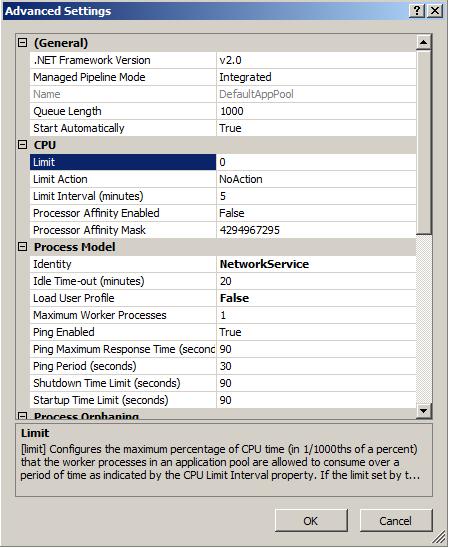
Task: Collapse the Process Orphaning section
Action: point(22,416)
